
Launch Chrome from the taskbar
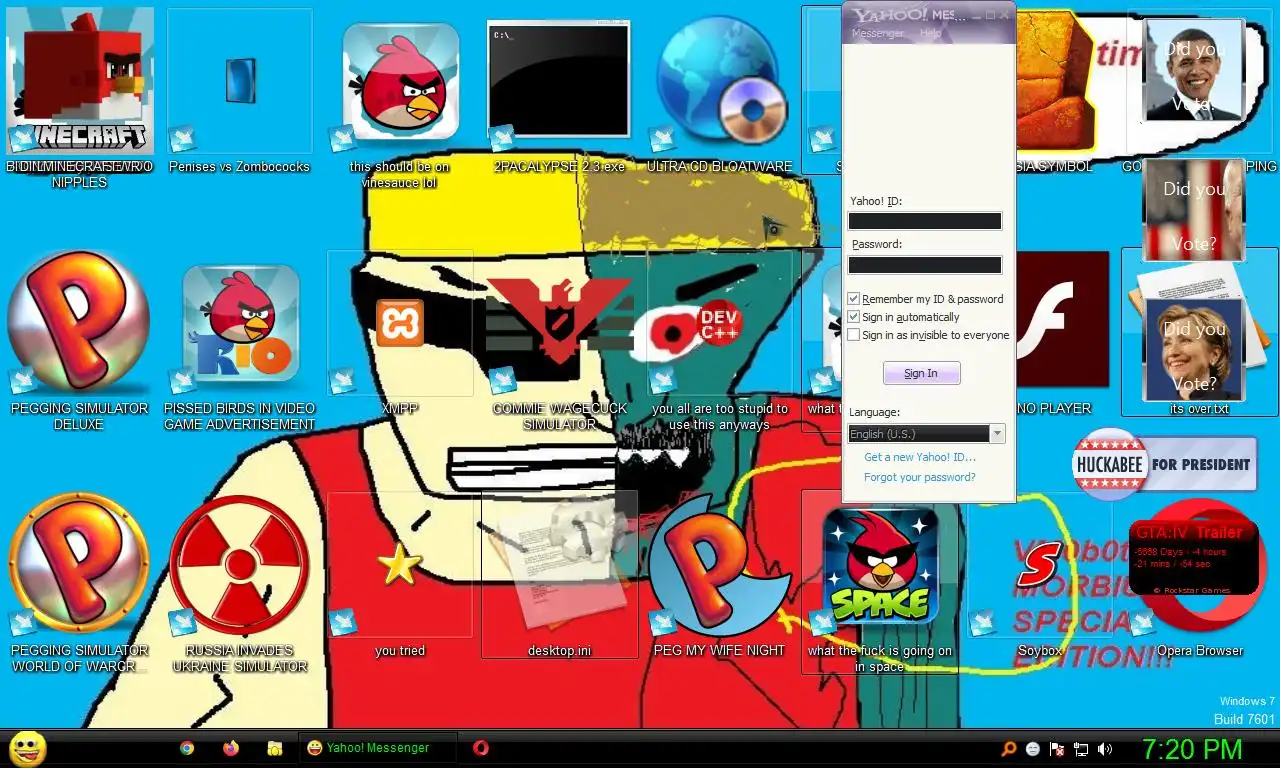[x=187, y=748]
